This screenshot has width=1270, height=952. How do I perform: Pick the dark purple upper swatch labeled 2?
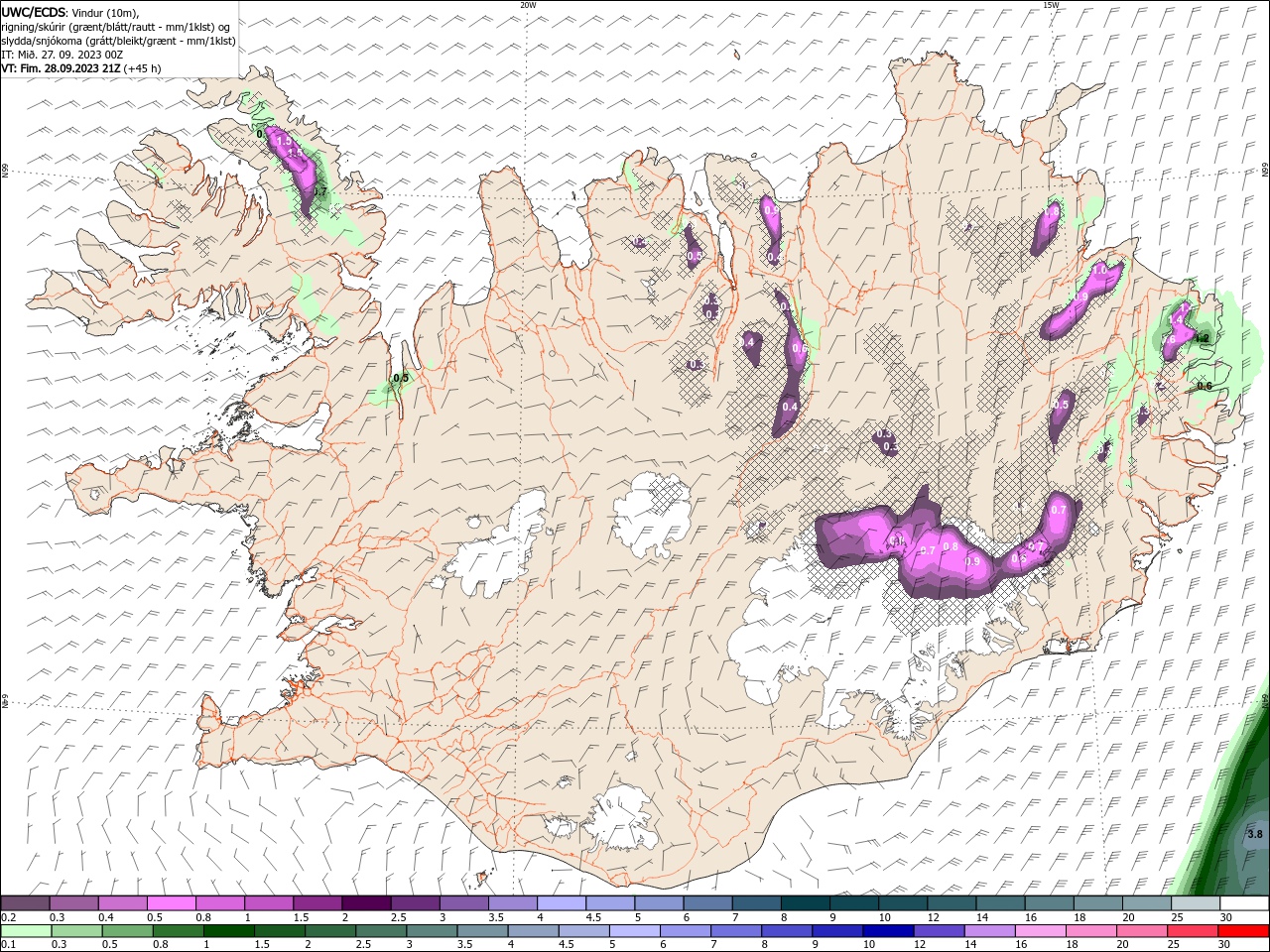[366, 903]
